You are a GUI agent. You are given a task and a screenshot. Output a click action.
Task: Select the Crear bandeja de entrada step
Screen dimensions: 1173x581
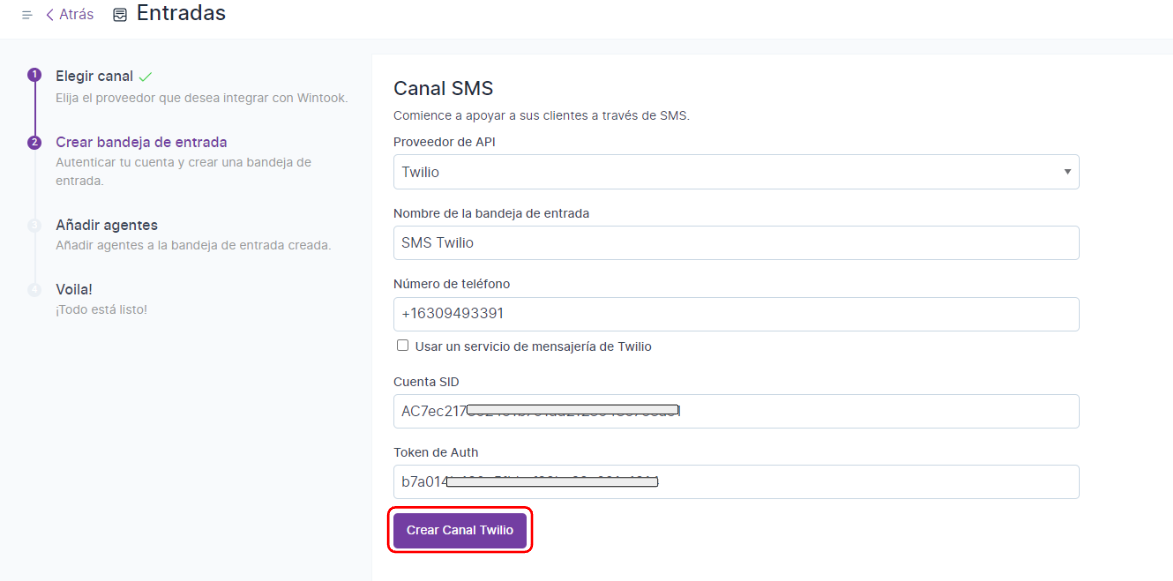pyautogui.click(x=141, y=142)
